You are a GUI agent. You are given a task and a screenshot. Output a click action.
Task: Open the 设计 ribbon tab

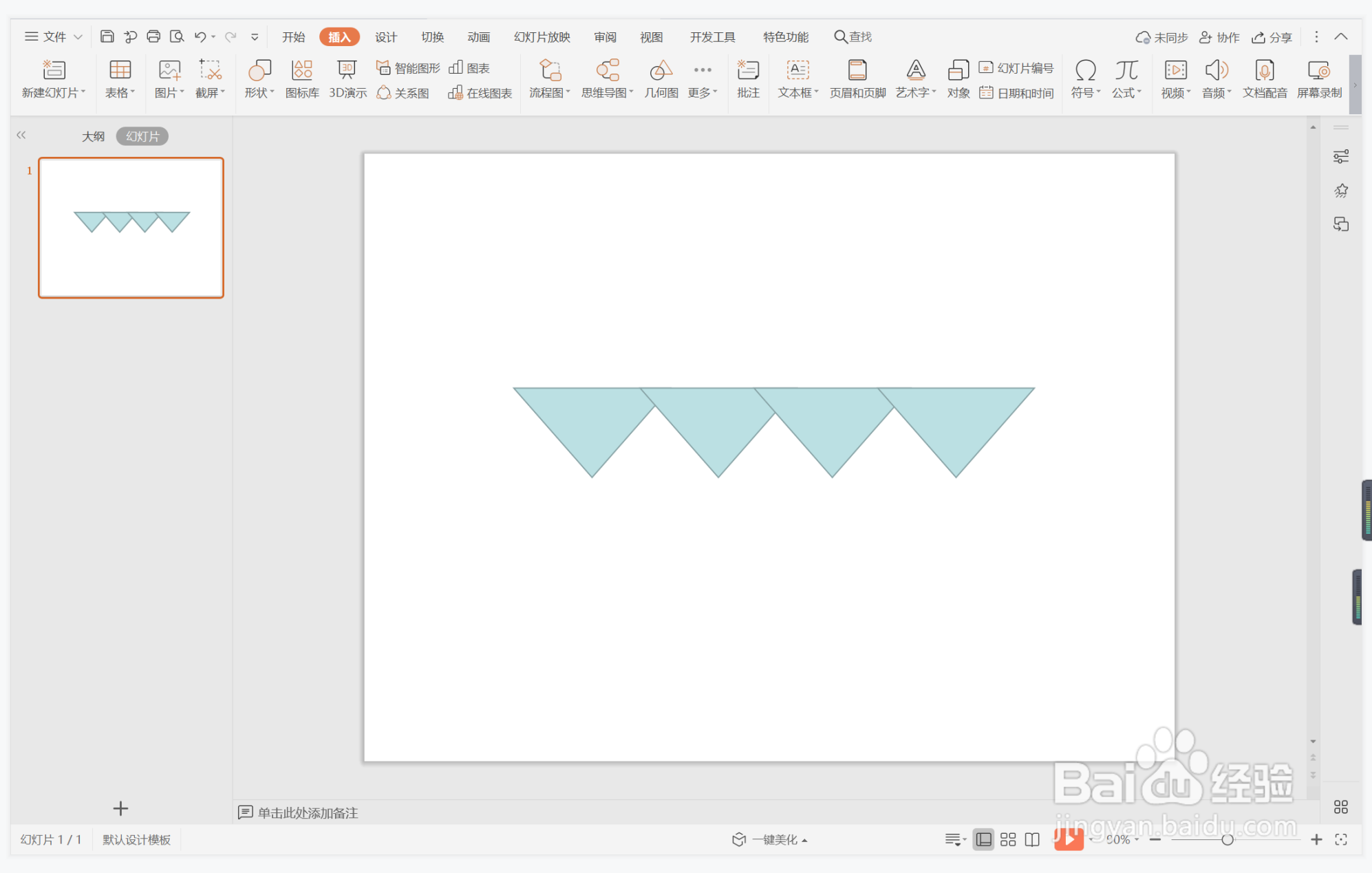pyautogui.click(x=385, y=37)
